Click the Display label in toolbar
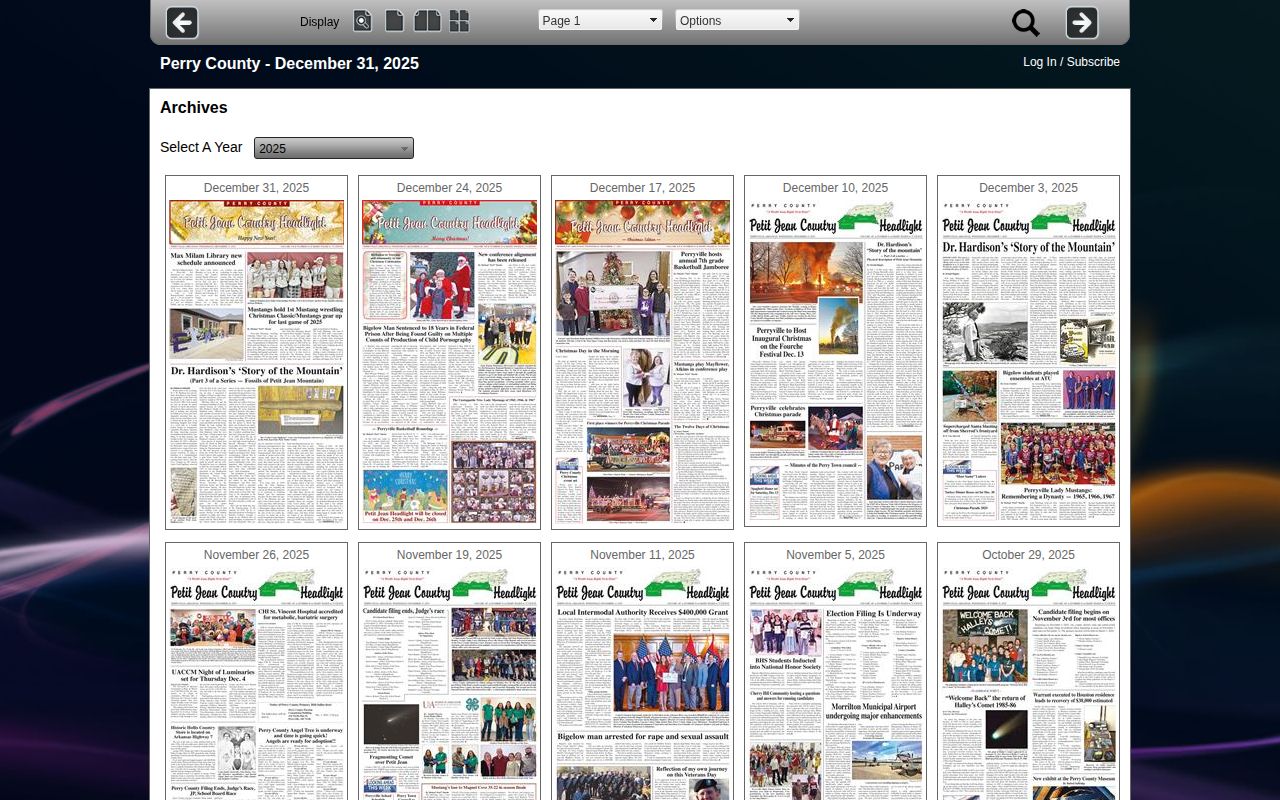The image size is (1280, 800). pyautogui.click(x=319, y=22)
